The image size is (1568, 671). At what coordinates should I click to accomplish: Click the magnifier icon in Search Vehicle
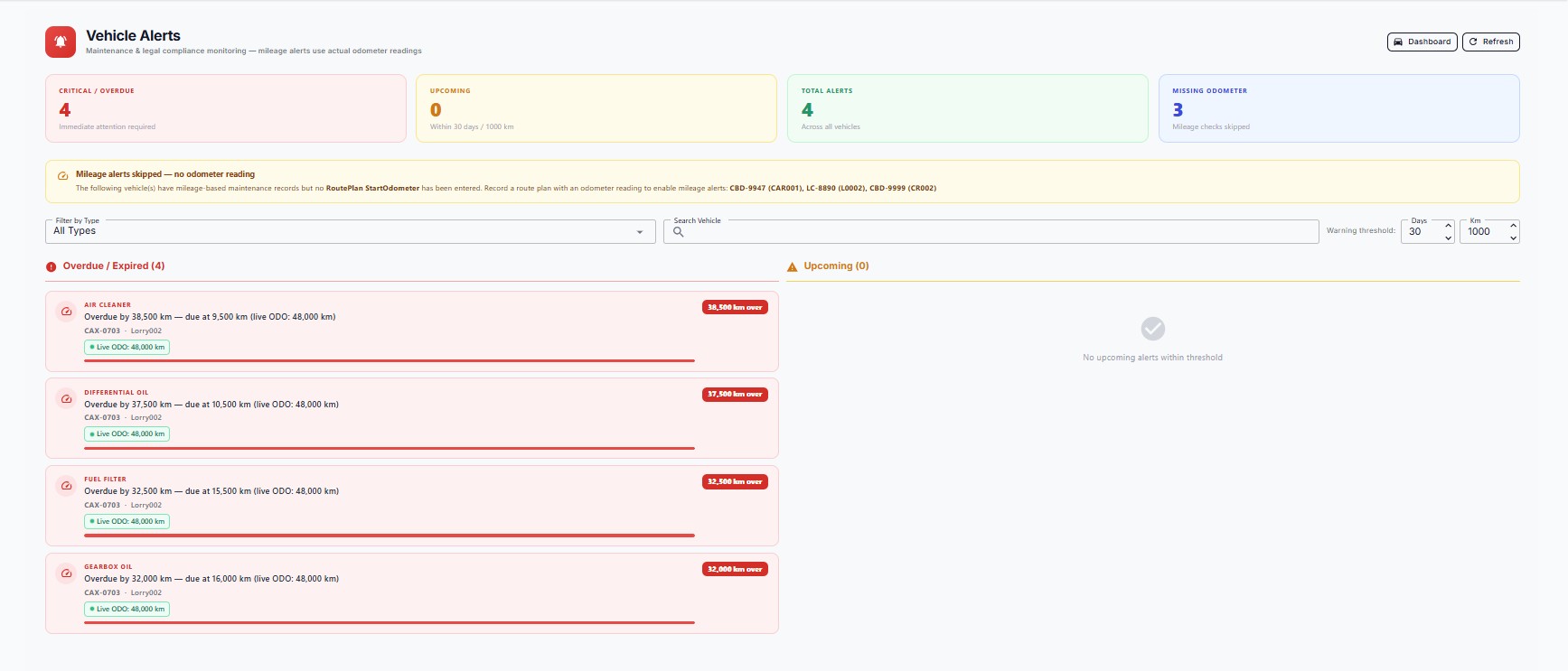click(679, 232)
